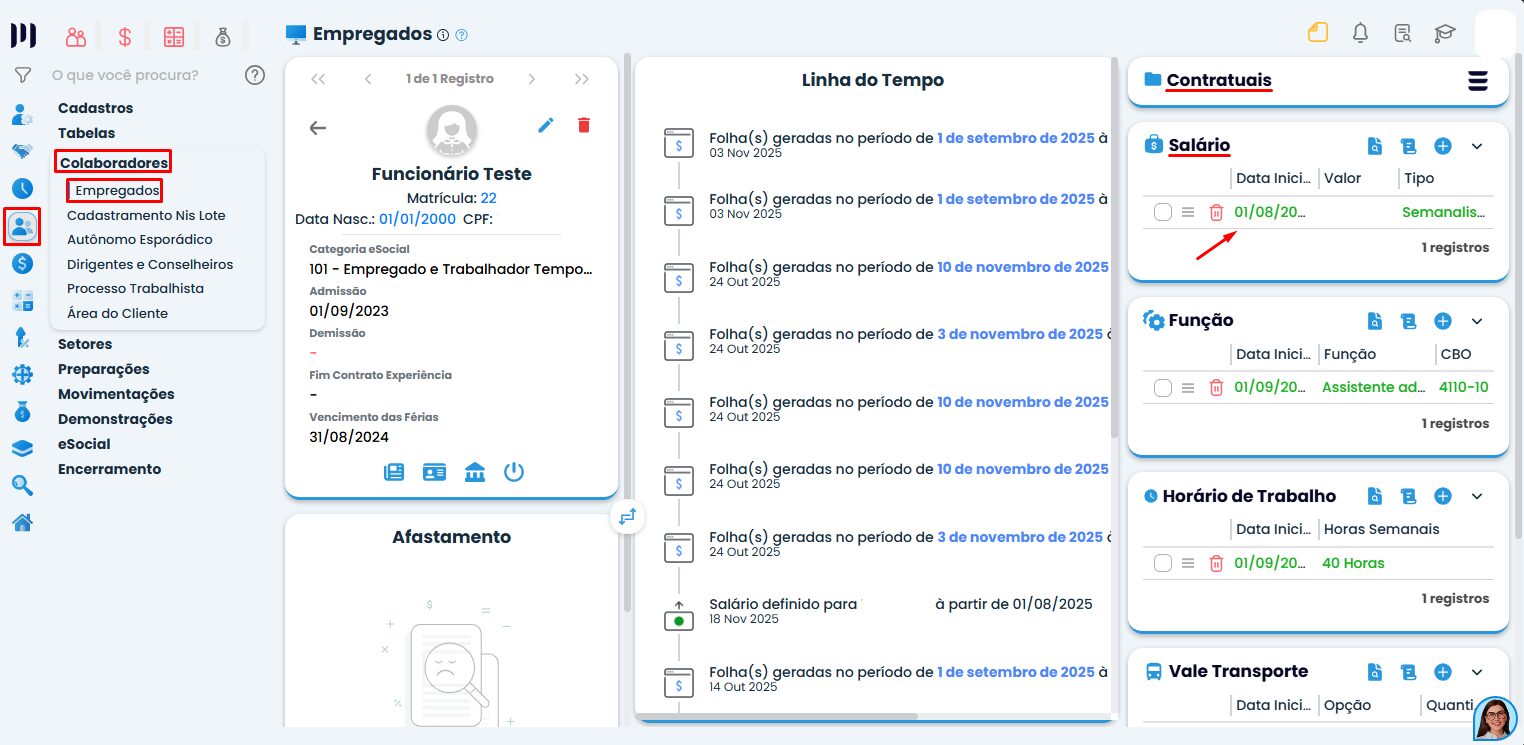Open search document icon in Horário de Trabalho
Image resolution: width=1524 pixels, height=745 pixels.
pyautogui.click(x=1375, y=496)
